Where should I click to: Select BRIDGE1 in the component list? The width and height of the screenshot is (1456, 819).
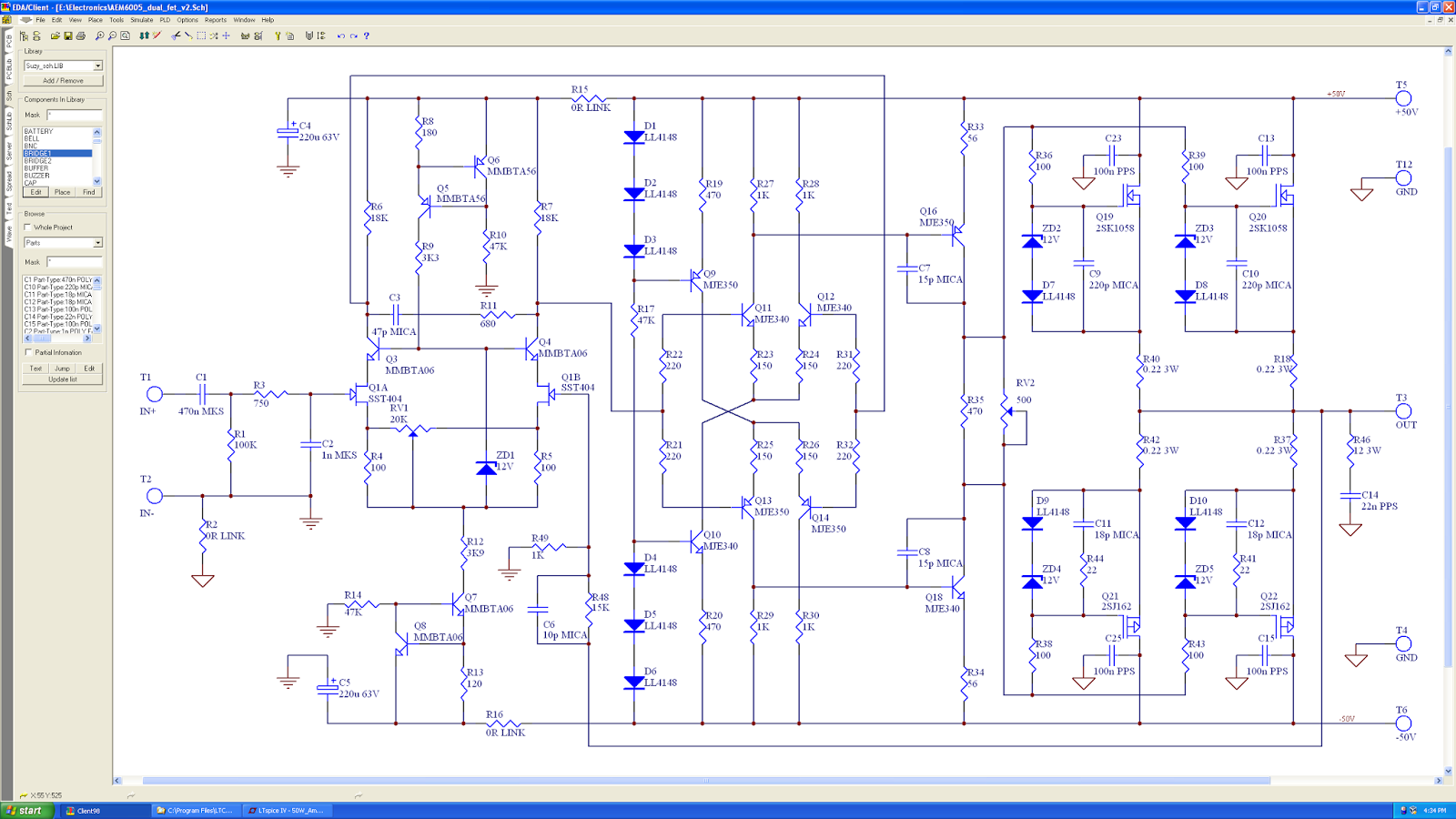point(57,154)
